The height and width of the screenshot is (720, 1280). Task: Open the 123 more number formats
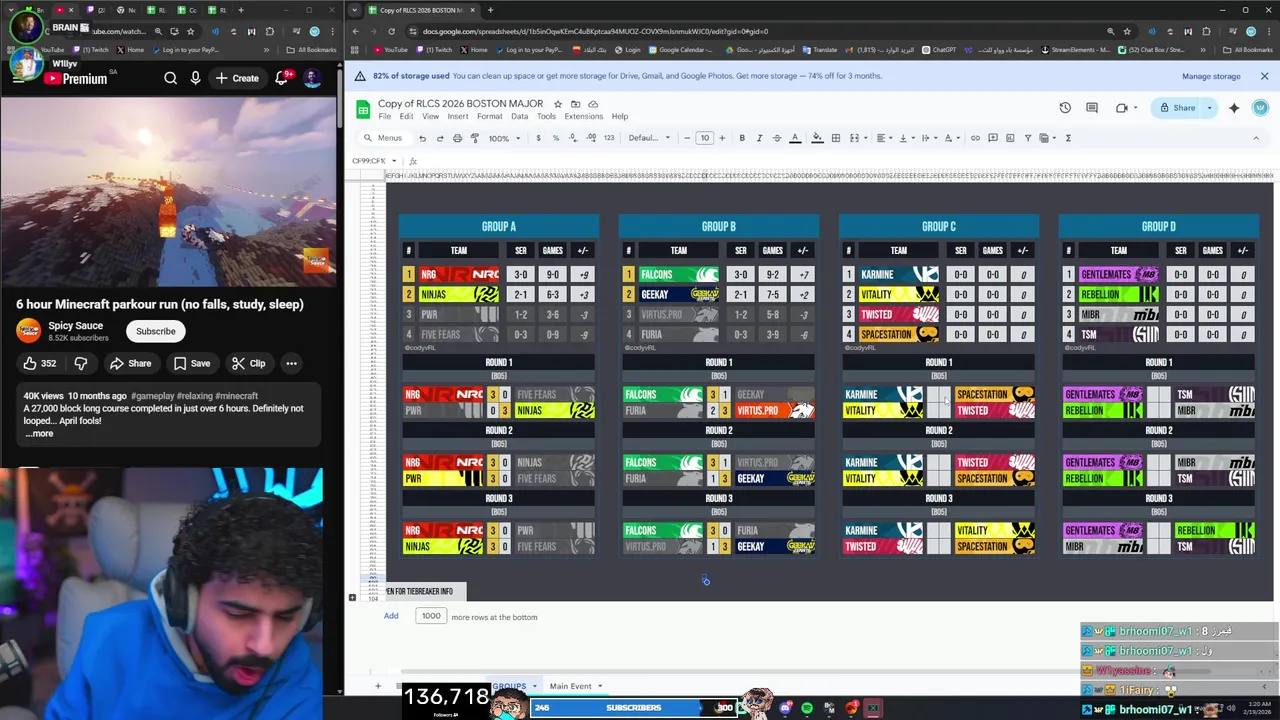[609, 138]
